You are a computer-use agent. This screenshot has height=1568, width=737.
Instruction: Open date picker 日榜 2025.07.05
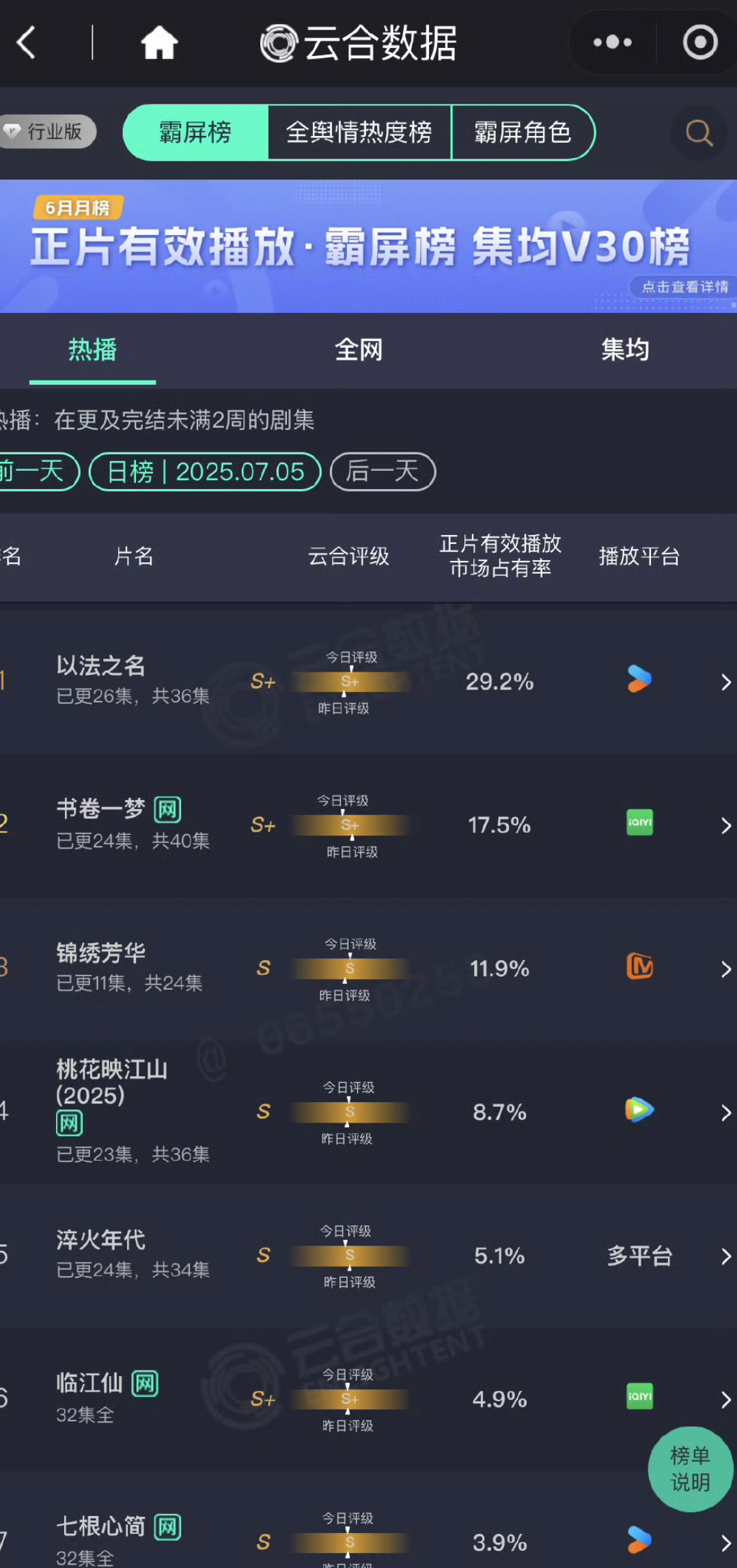[205, 471]
